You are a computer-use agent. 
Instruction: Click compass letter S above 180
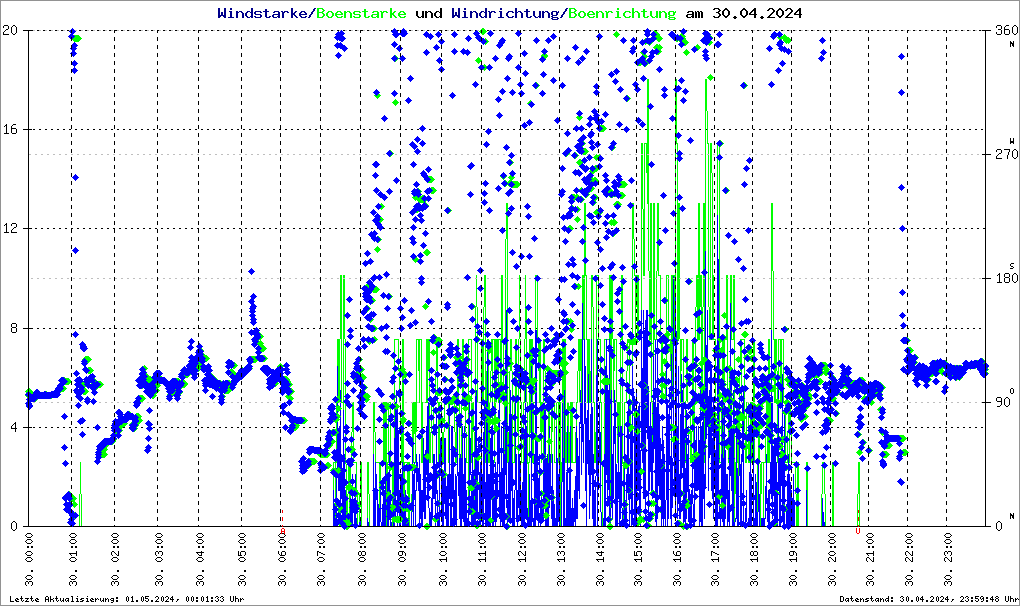1012,265
